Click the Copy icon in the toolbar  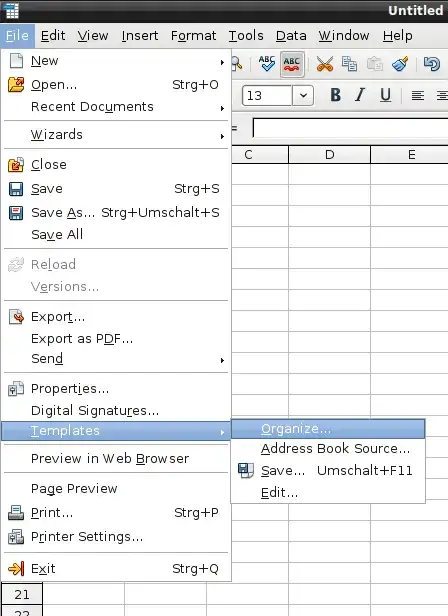click(349, 64)
